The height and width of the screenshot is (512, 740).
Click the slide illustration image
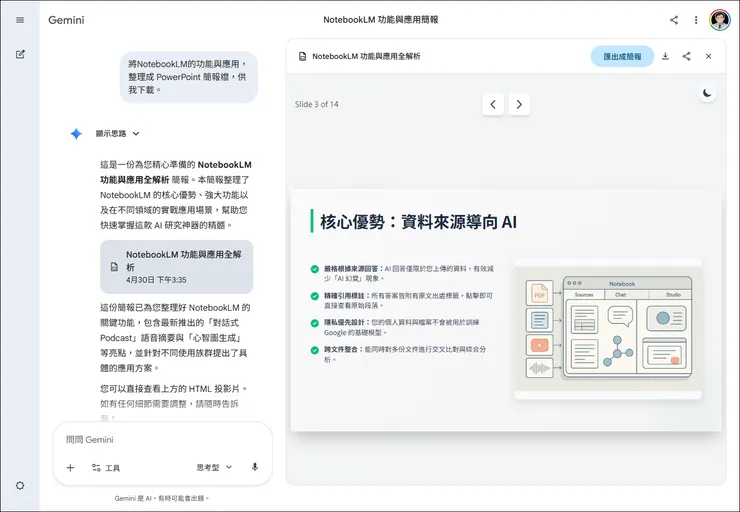(x=608, y=328)
